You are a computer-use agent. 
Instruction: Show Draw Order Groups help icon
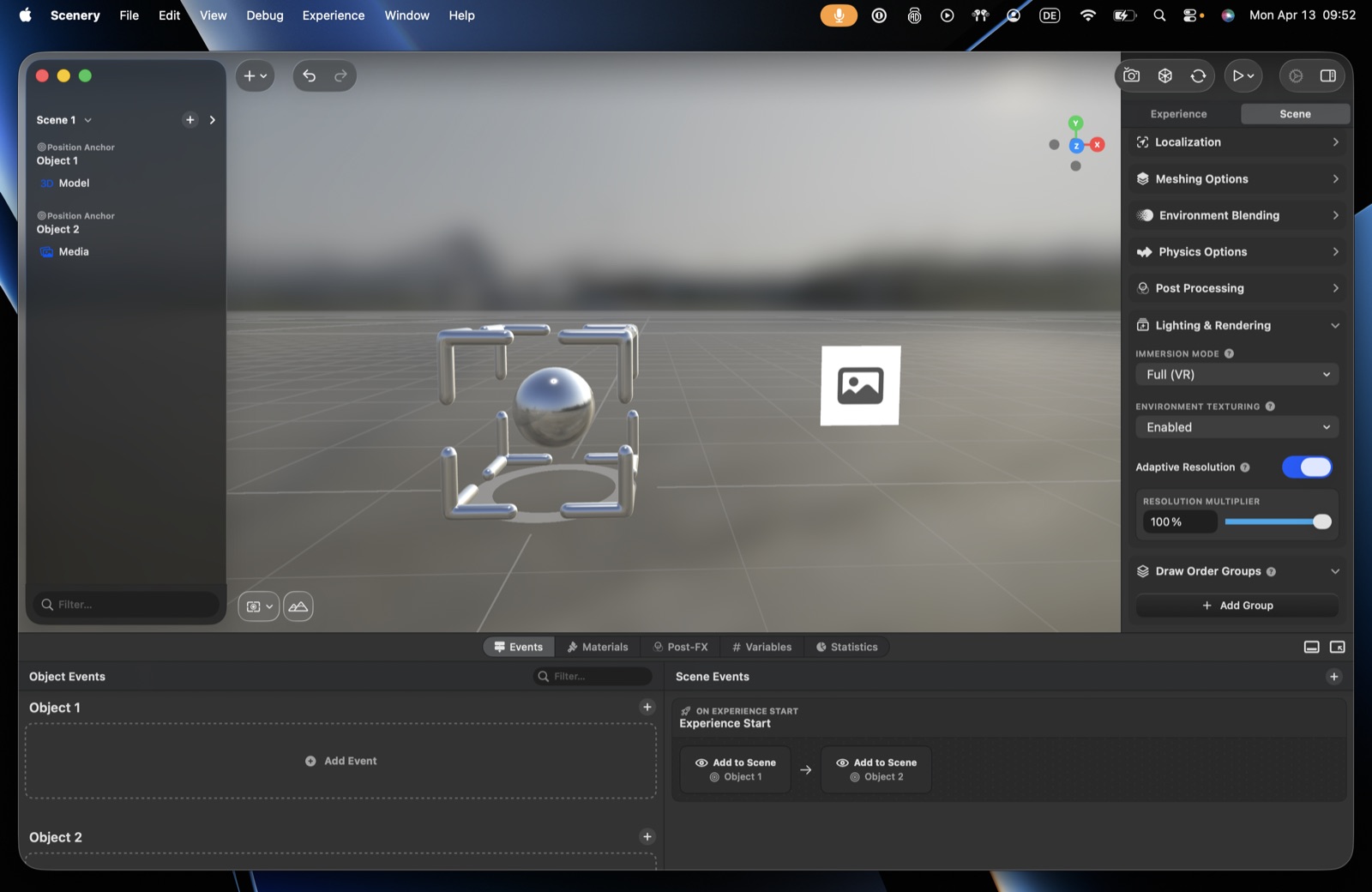pyautogui.click(x=1271, y=572)
